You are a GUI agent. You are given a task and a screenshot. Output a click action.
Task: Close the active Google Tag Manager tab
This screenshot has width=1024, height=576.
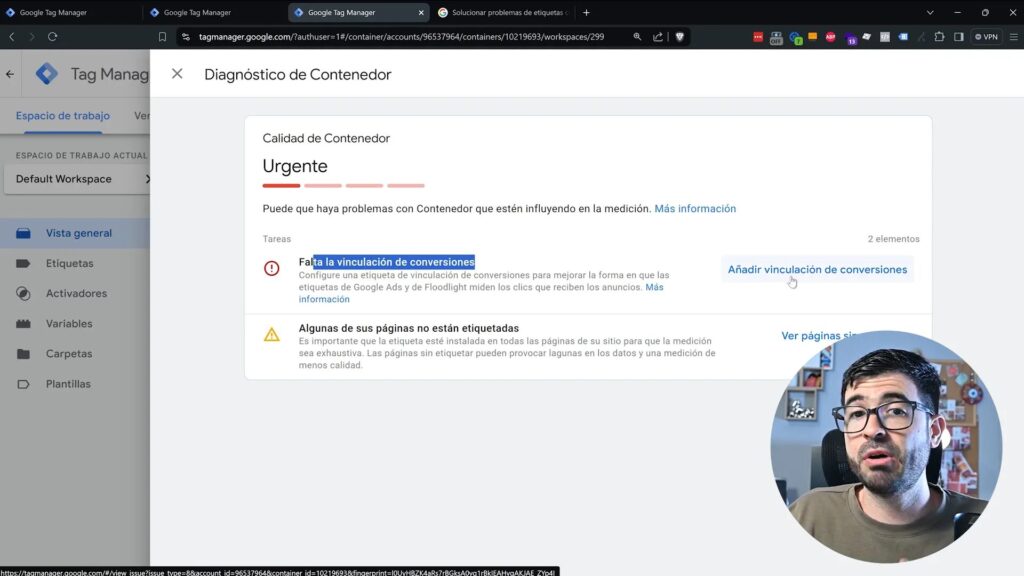click(x=421, y=12)
